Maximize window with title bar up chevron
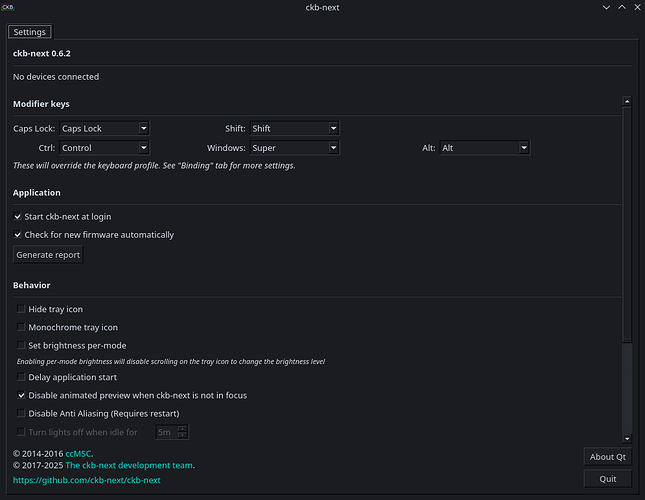The height and width of the screenshot is (500, 645). pos(622,7)
